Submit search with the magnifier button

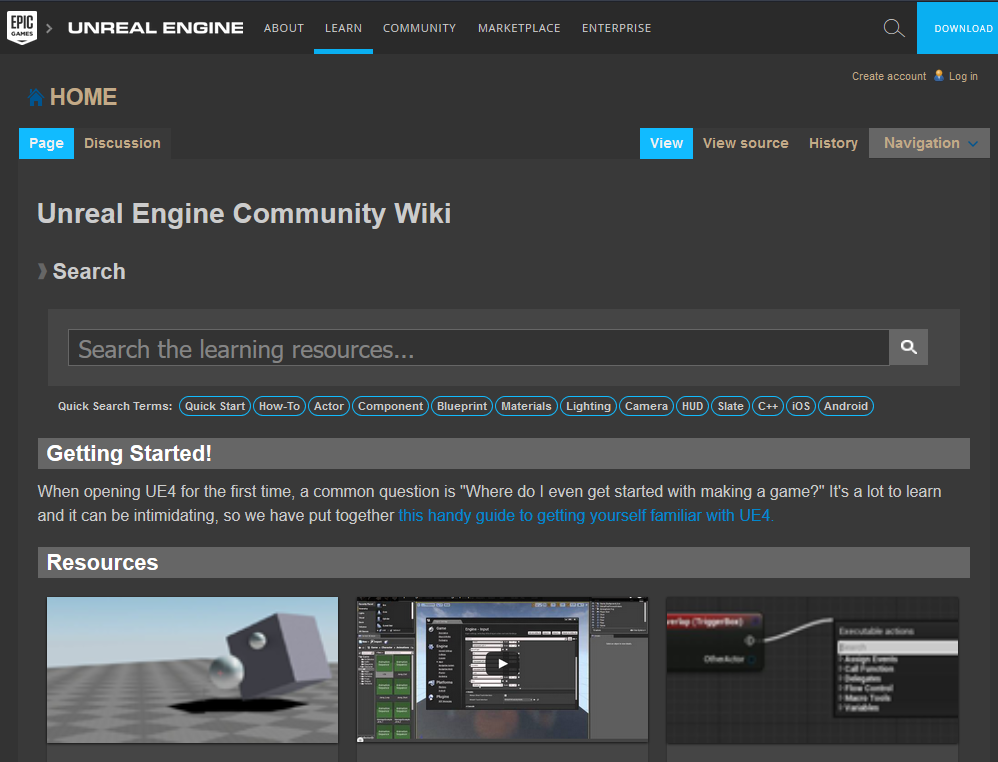coord(908,347)
